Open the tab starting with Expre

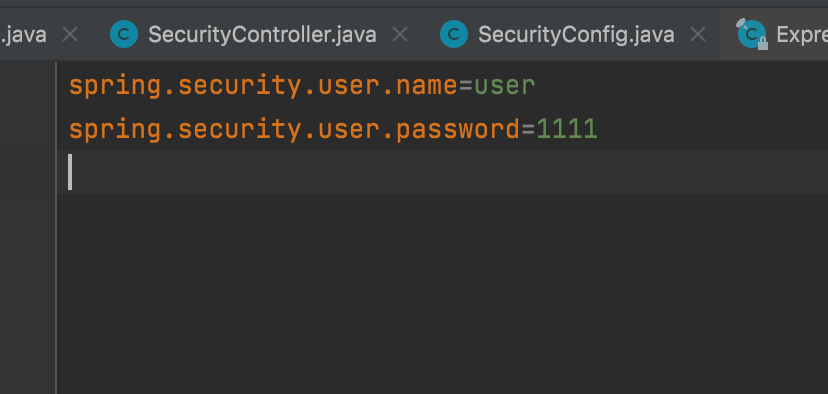pyautogui.click(x=802, y=35)
